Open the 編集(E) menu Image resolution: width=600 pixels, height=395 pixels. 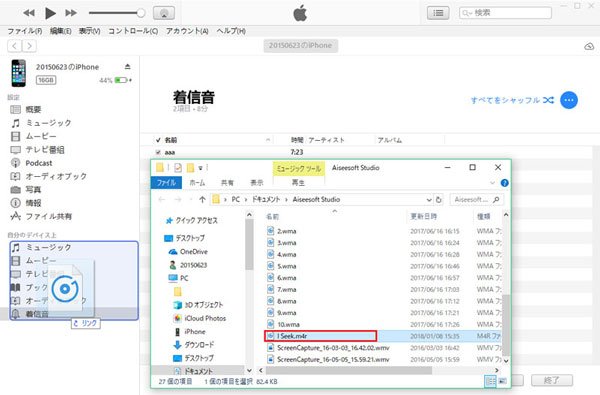[60, 31]
